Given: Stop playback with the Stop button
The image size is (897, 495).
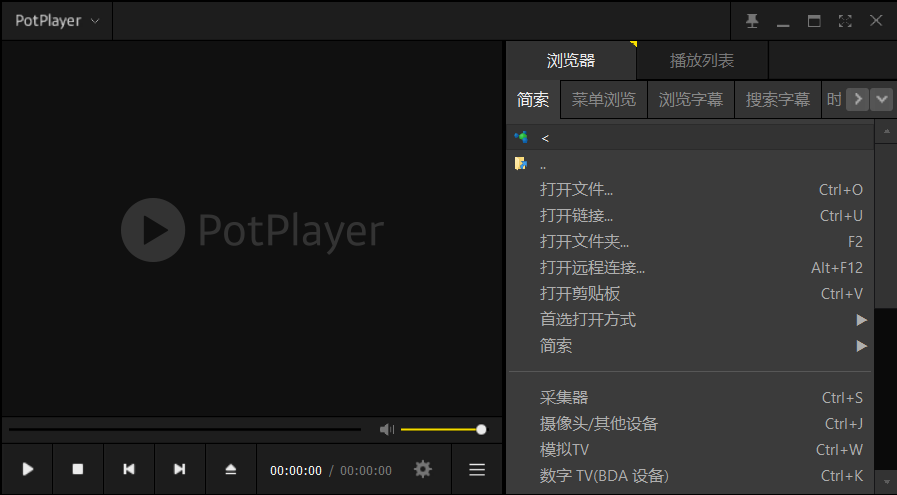Looking at the screenshot, I should pos(78,469).
